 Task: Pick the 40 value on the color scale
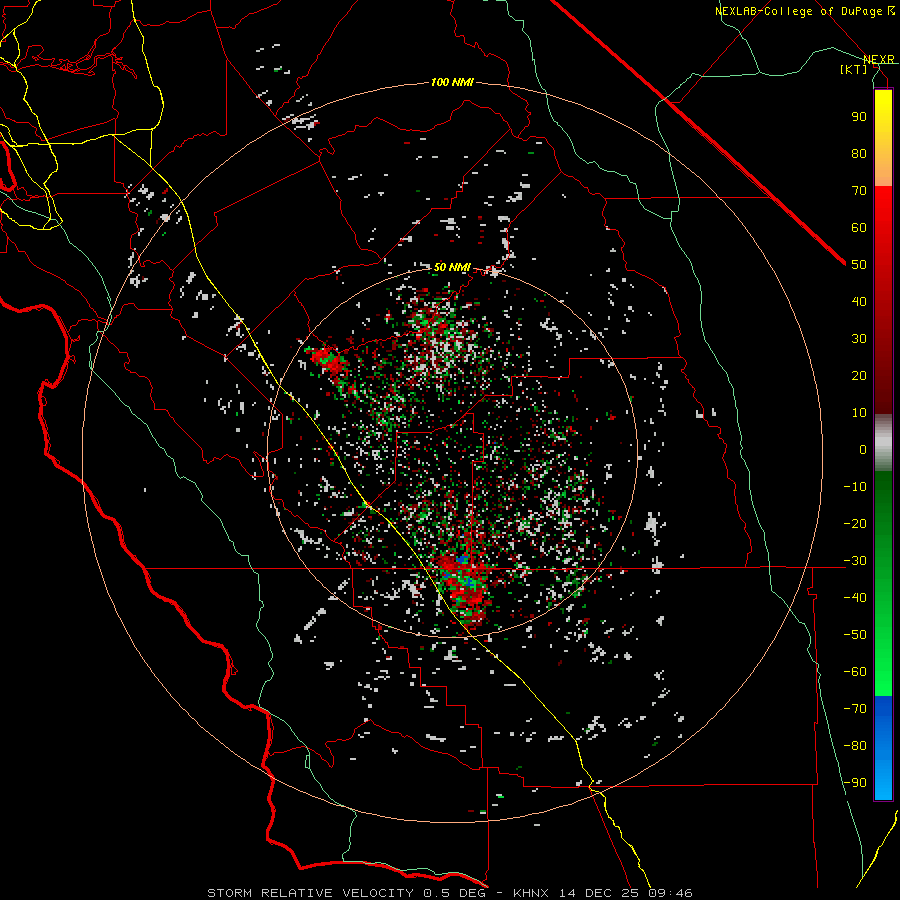[859, 301]
